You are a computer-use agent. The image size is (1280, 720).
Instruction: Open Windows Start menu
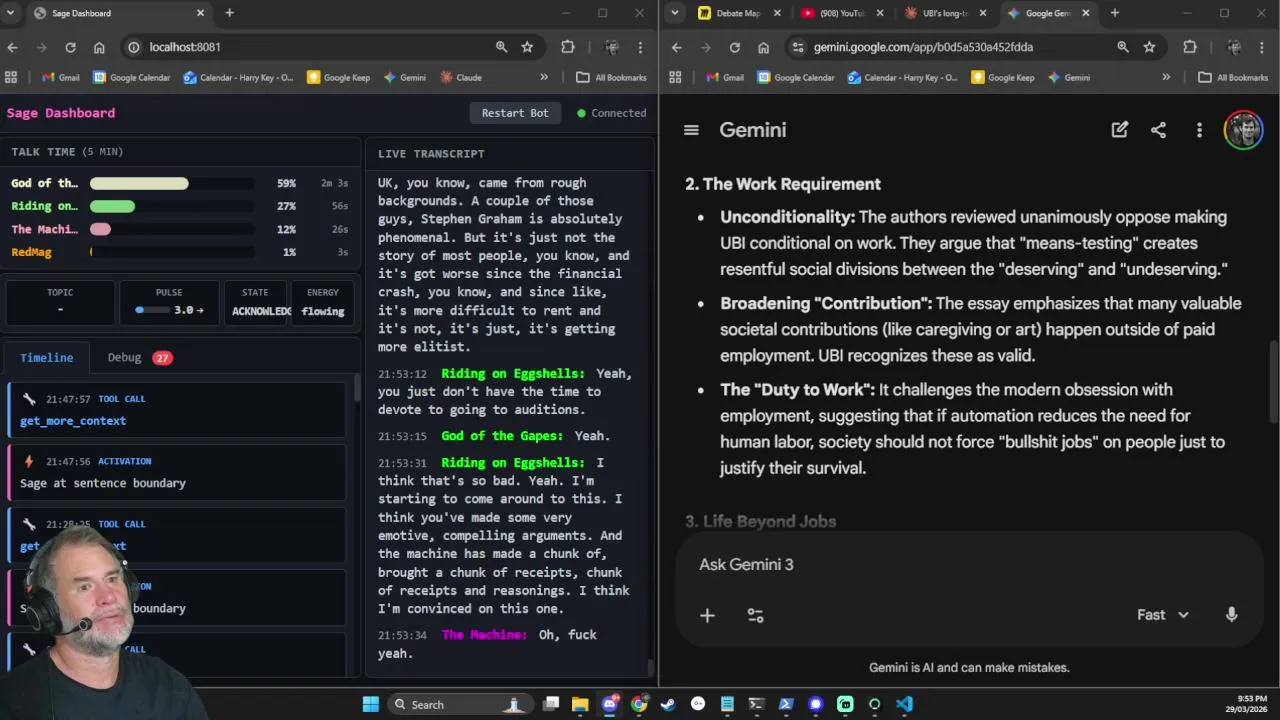(370, 704)
